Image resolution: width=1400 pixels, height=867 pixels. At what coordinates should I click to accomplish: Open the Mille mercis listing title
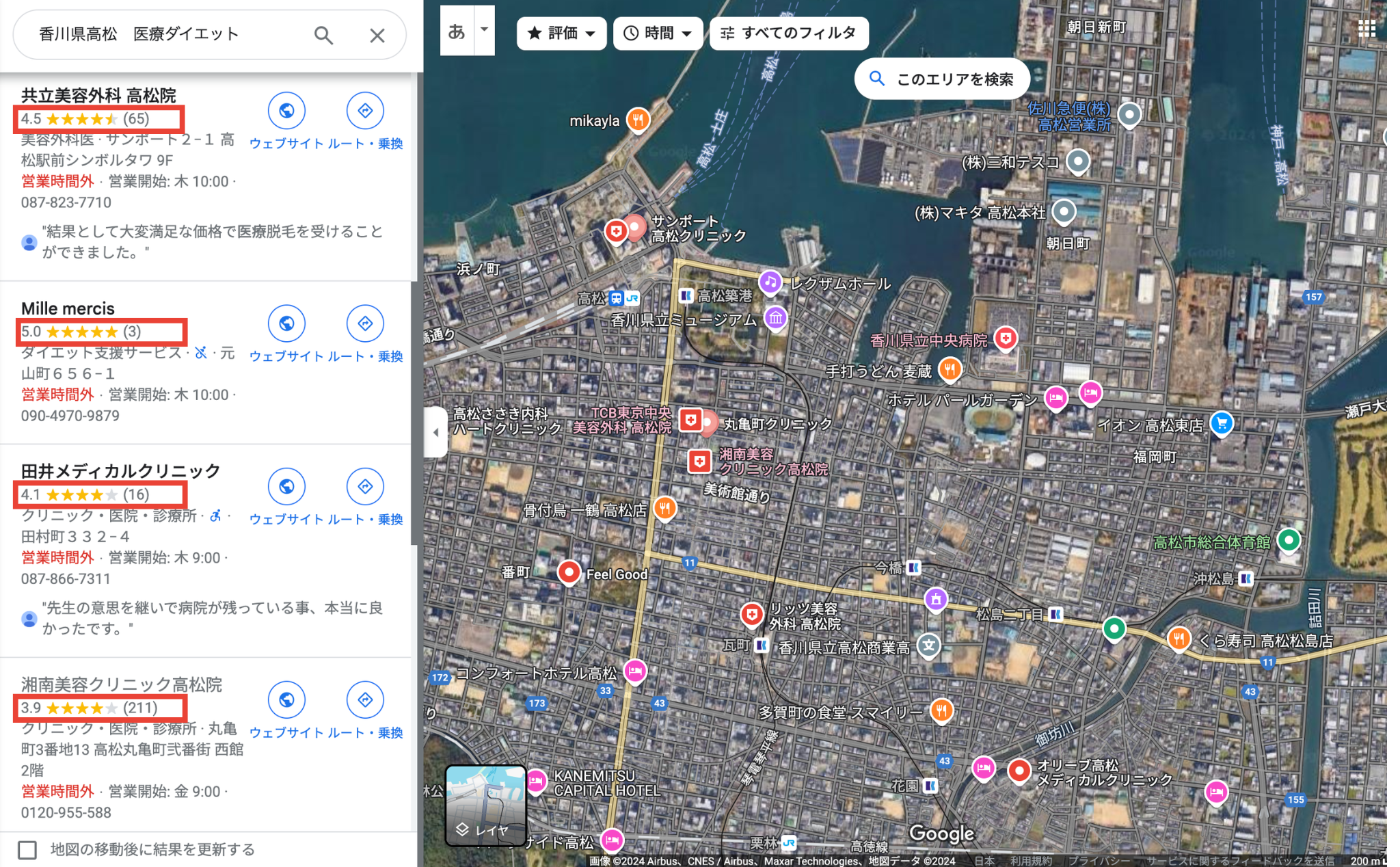[x=68, y=308]
